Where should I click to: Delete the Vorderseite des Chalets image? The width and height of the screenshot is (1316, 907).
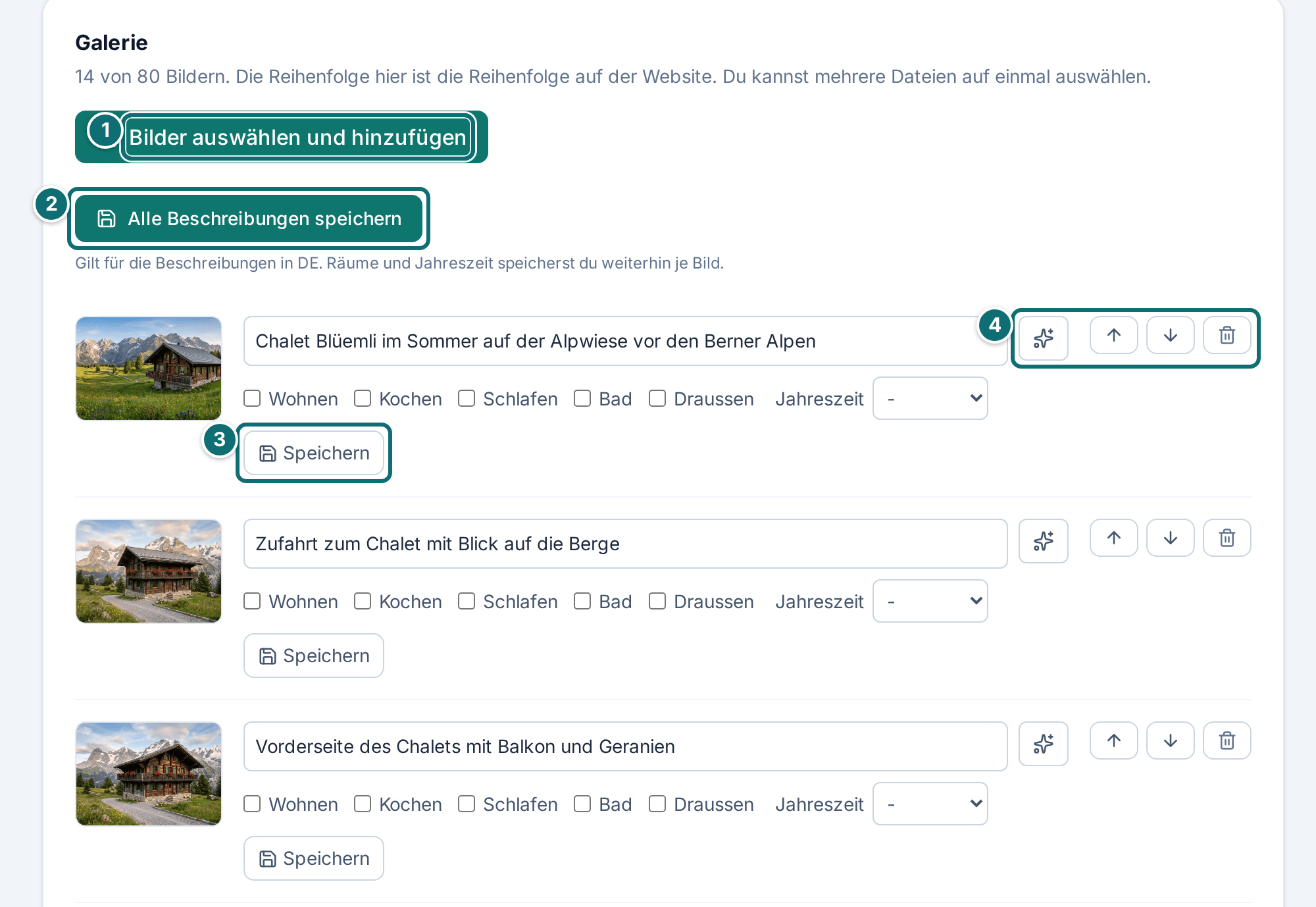(x=1227, y=740)
